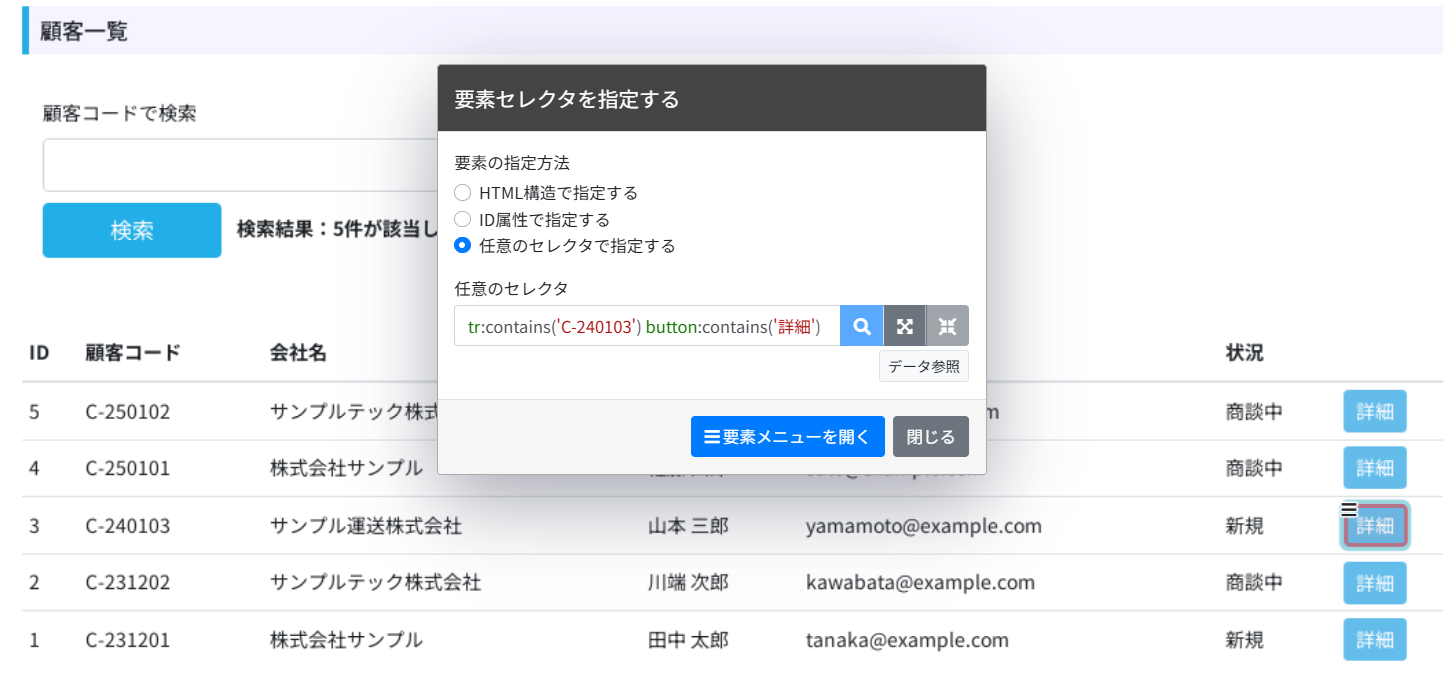Open '要素メニューを開く' blue button

click(788, 437)
